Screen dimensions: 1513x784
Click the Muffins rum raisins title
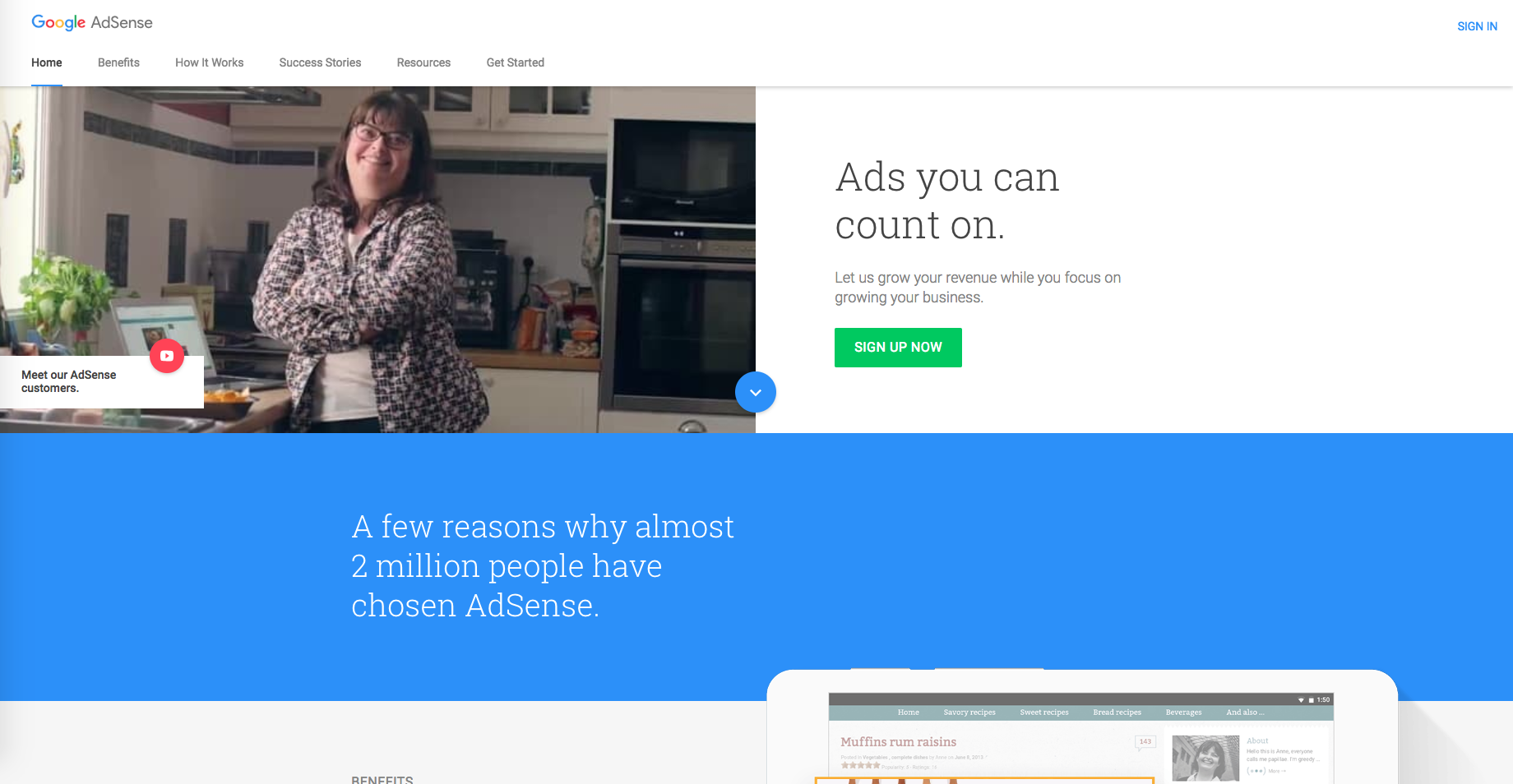(898, 742)
